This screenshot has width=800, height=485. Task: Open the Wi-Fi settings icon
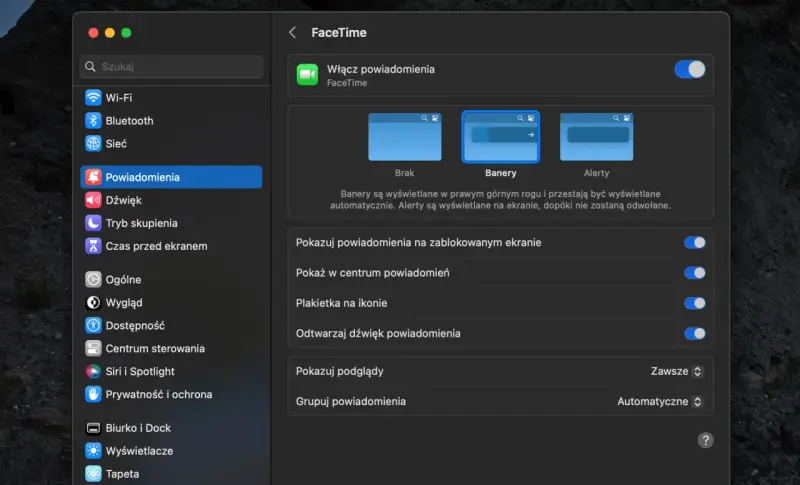pyautogui.click(x=93, y=97)
